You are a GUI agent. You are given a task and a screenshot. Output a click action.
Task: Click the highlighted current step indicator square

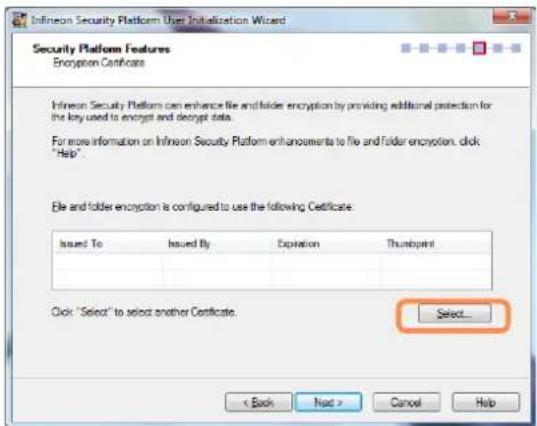point(479,48)
